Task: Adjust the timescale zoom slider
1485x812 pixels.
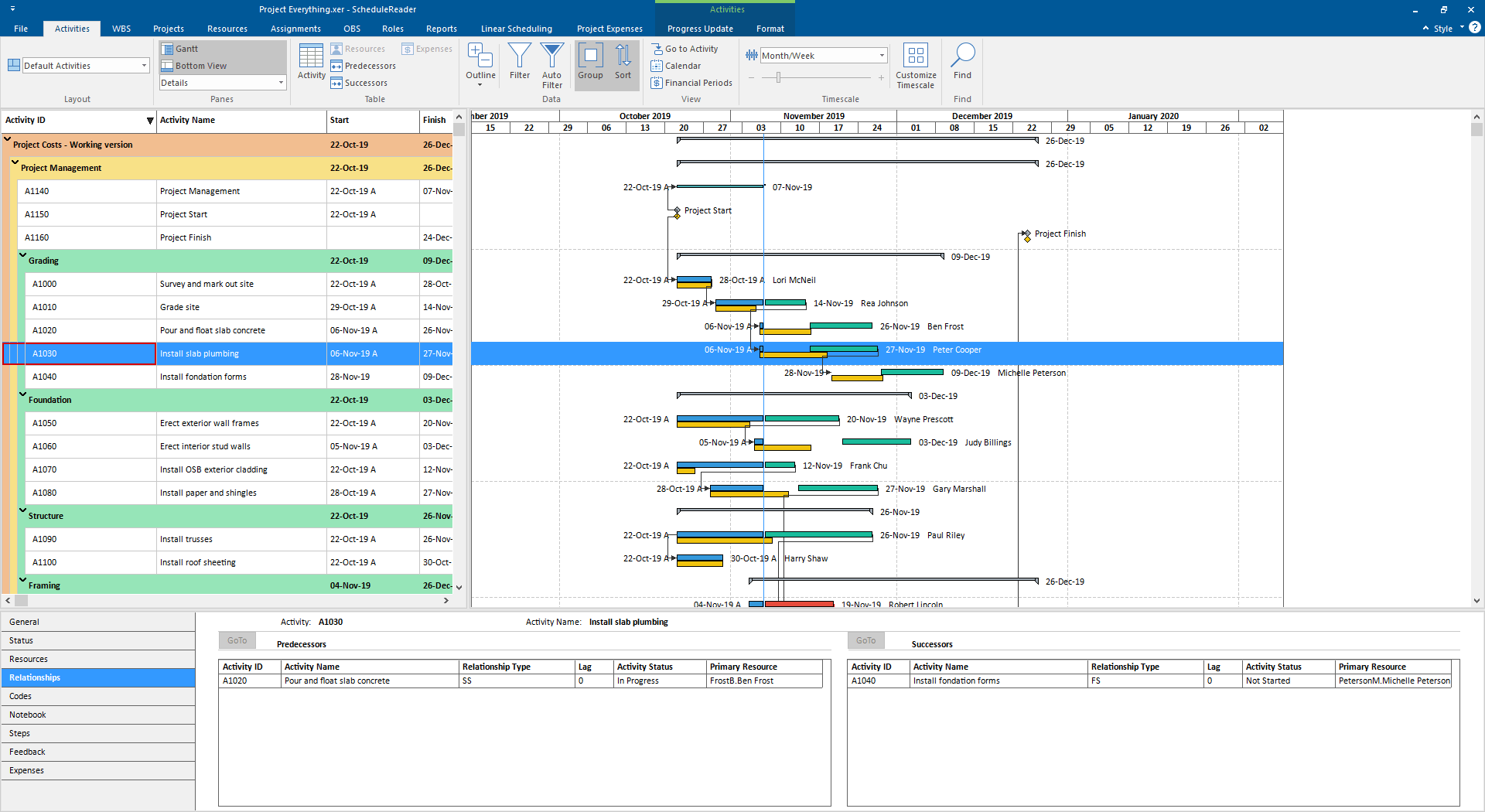Action: (x=778, y=77)
